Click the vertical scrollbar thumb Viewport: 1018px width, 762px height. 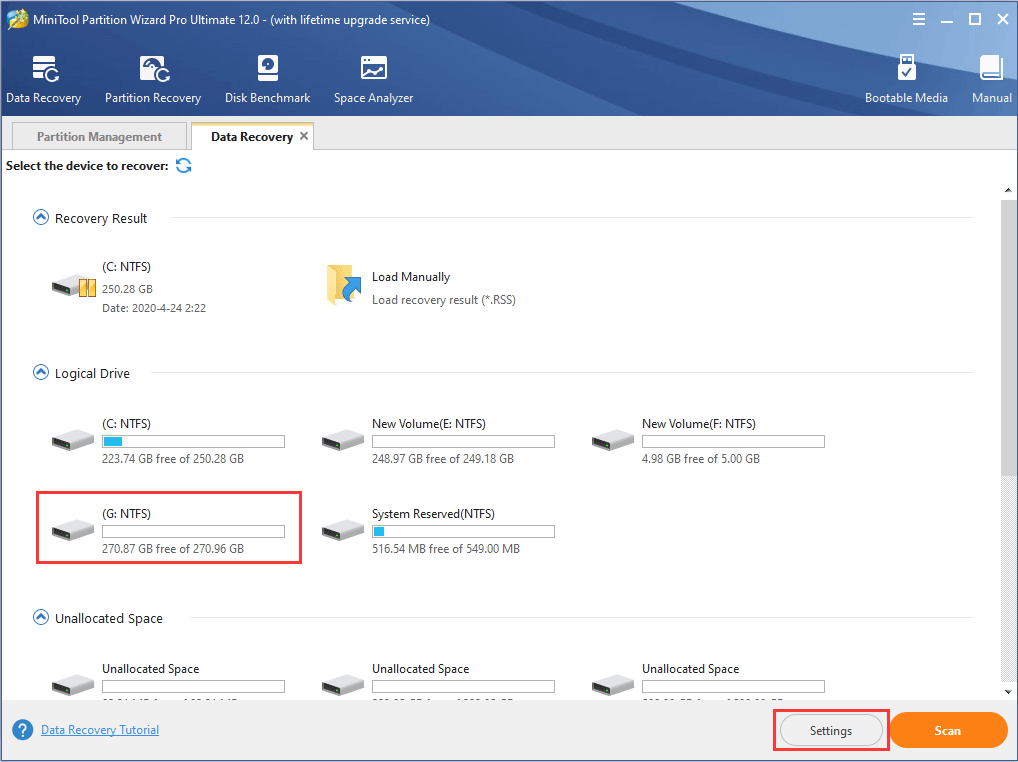point(1008,337)
